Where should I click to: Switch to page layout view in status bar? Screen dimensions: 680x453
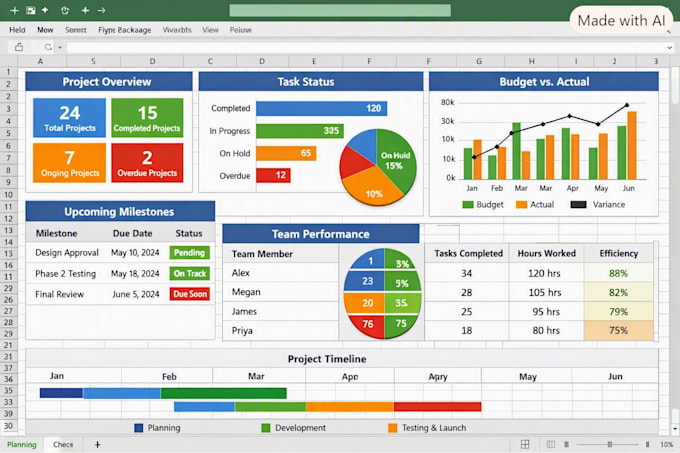551,444
